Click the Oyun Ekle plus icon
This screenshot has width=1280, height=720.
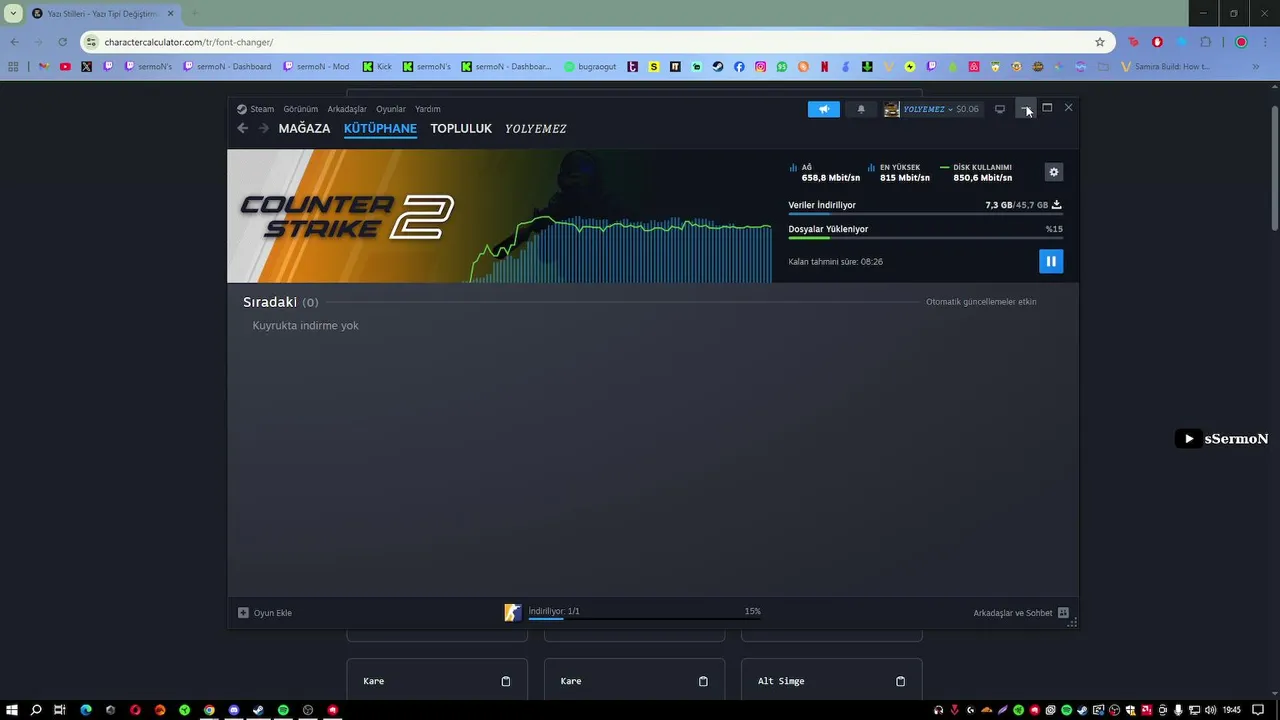(243, 613)
